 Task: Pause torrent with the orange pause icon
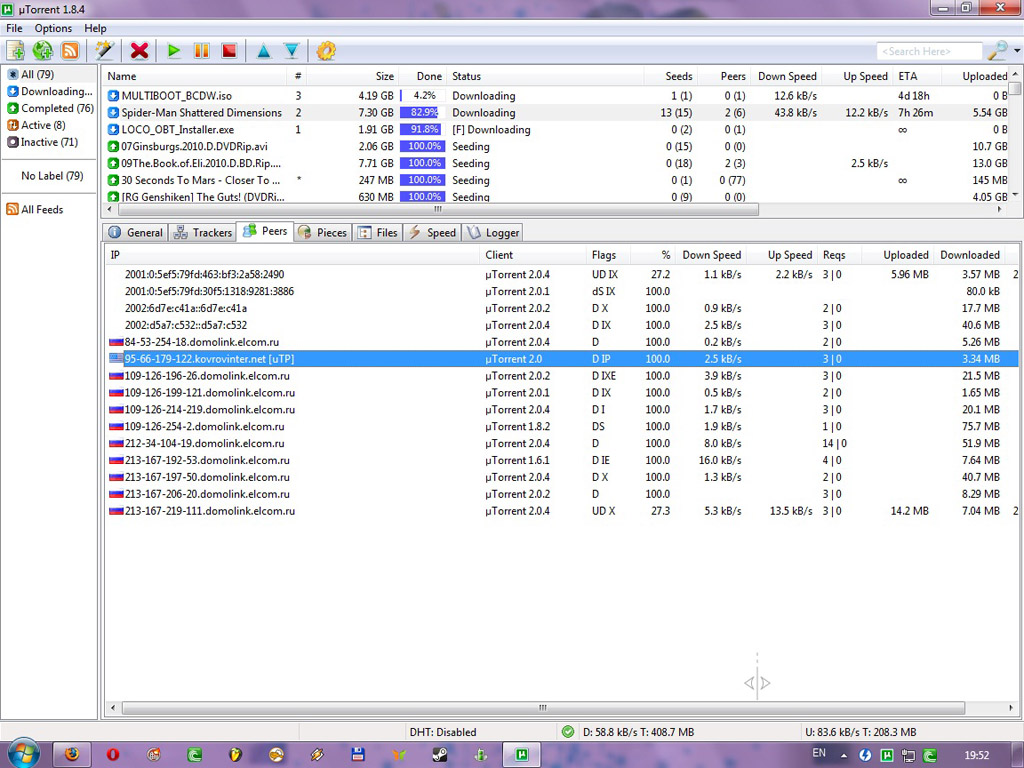point(201,50)
